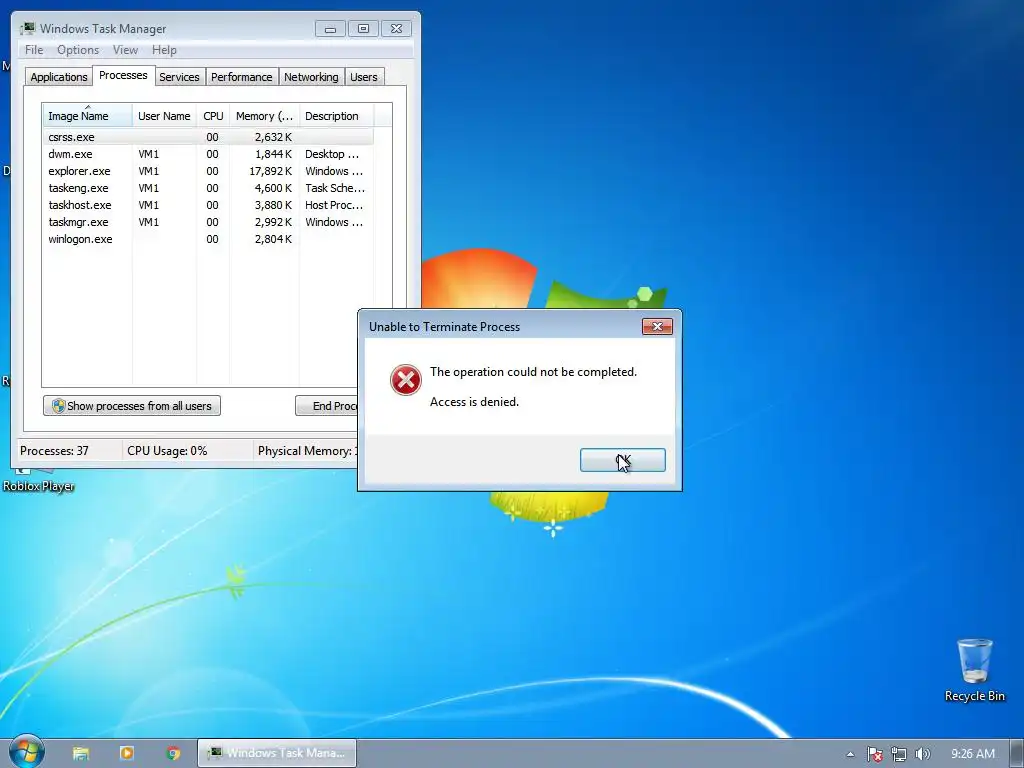The image size is (1024, 768).
Task: Select the csrss.exe process row
Action: [x=209, y=137]
